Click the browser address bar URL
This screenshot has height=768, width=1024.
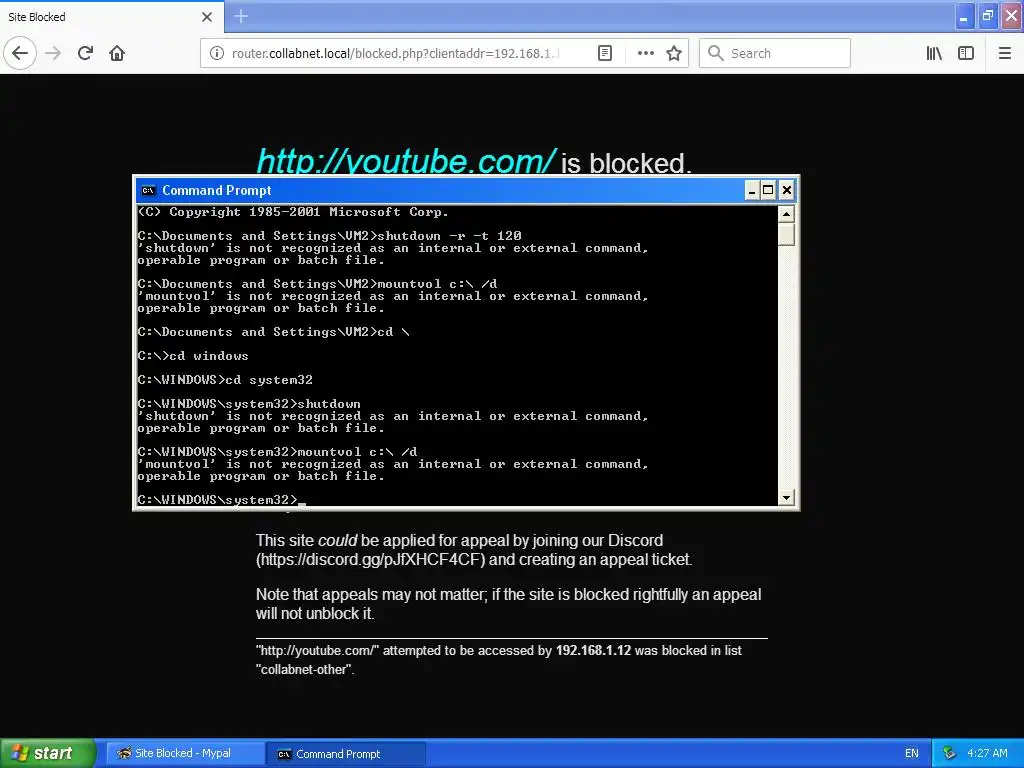396,54
